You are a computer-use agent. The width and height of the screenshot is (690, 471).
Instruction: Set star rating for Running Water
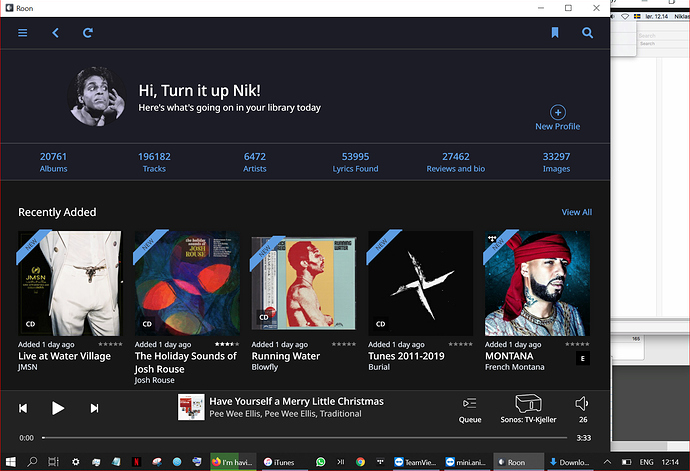click(x=344, y=344)
